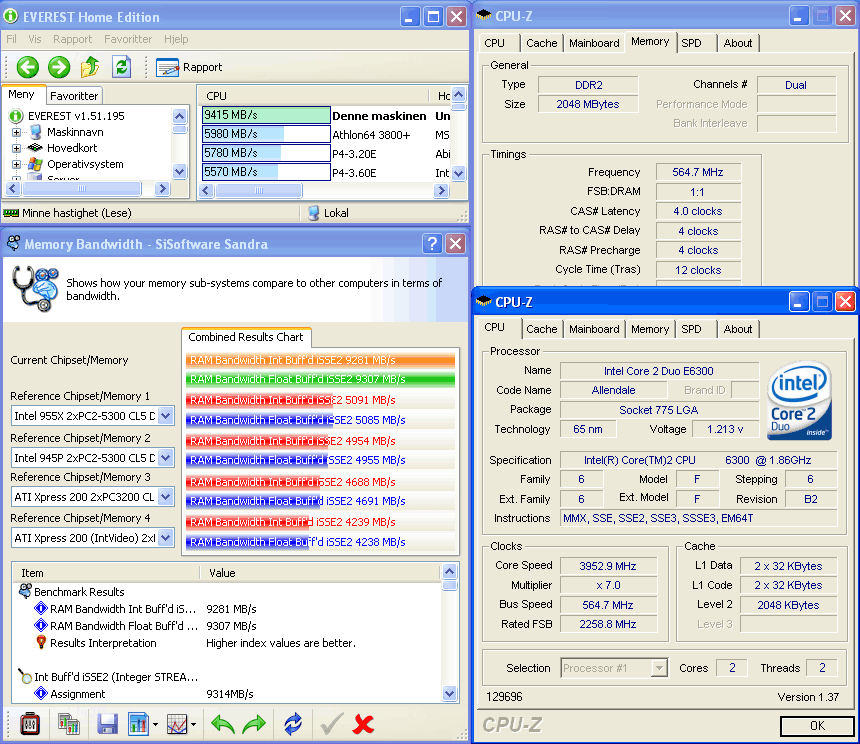The image size is (860, 744).
Task: Open Memory tab in lower CPU-Z window
Action: pyautogui.click(x=649, y=329)
